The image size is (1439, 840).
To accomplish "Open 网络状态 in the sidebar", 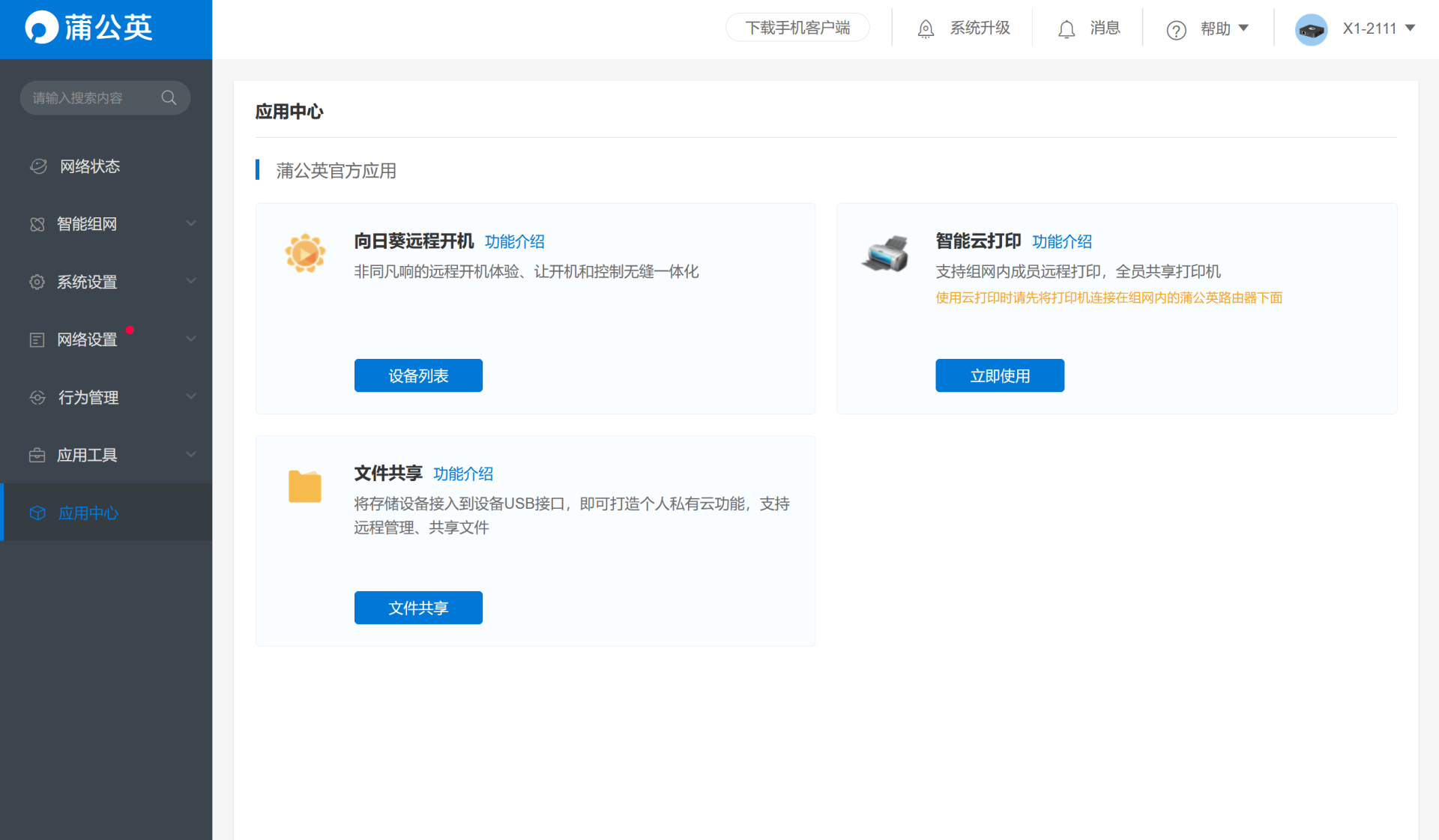I will 106,166.
